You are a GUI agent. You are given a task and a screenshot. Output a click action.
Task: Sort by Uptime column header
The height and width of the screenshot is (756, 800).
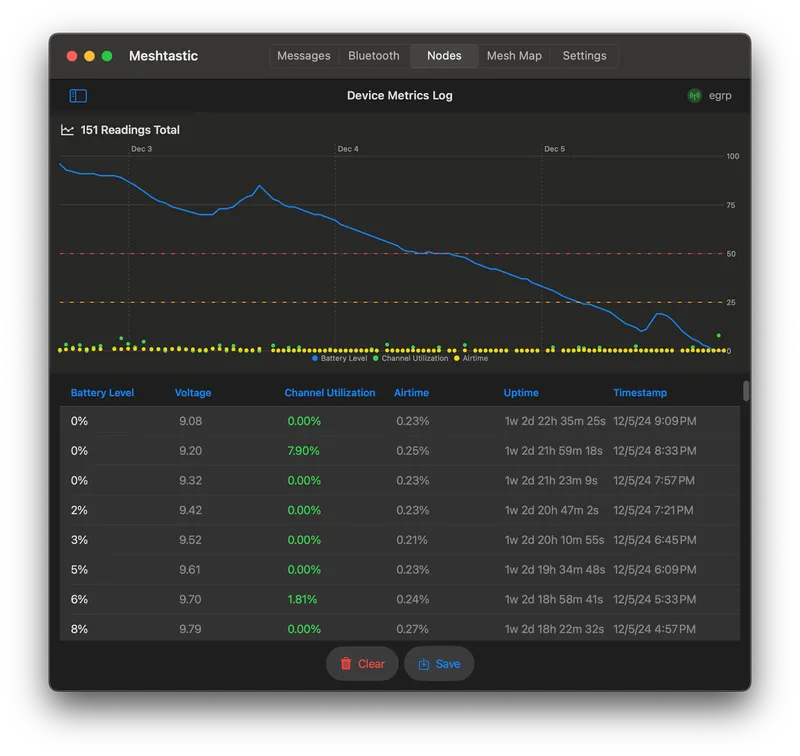pyautogui.click(x=521, y=393)
